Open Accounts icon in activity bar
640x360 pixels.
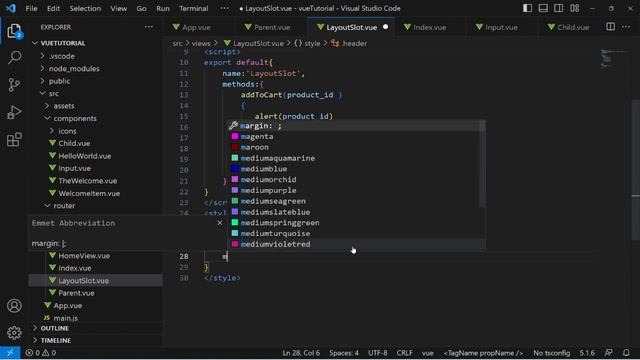[x=14, y=306]
